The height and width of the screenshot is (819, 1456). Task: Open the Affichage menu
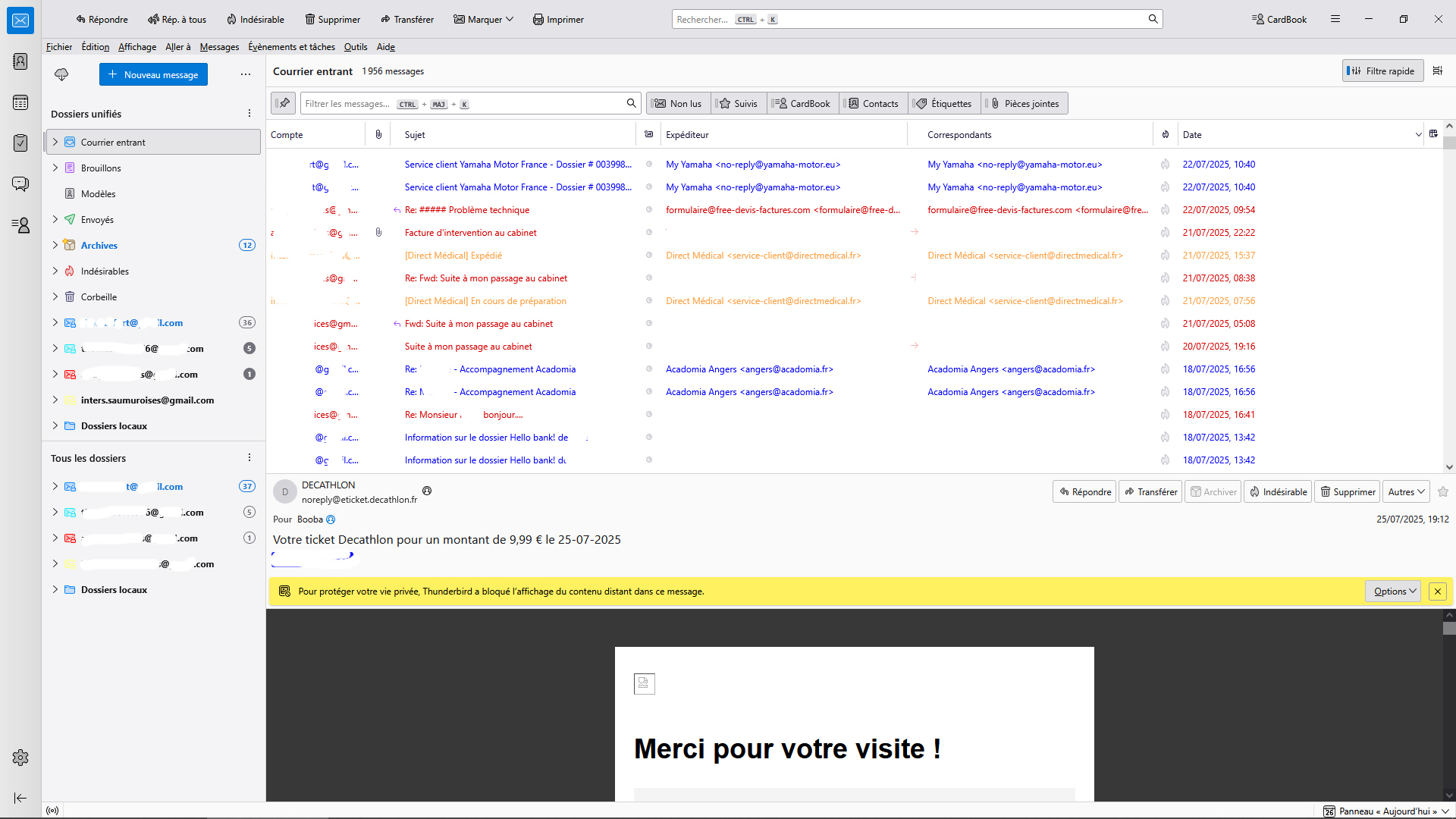(x=137, y=47)
